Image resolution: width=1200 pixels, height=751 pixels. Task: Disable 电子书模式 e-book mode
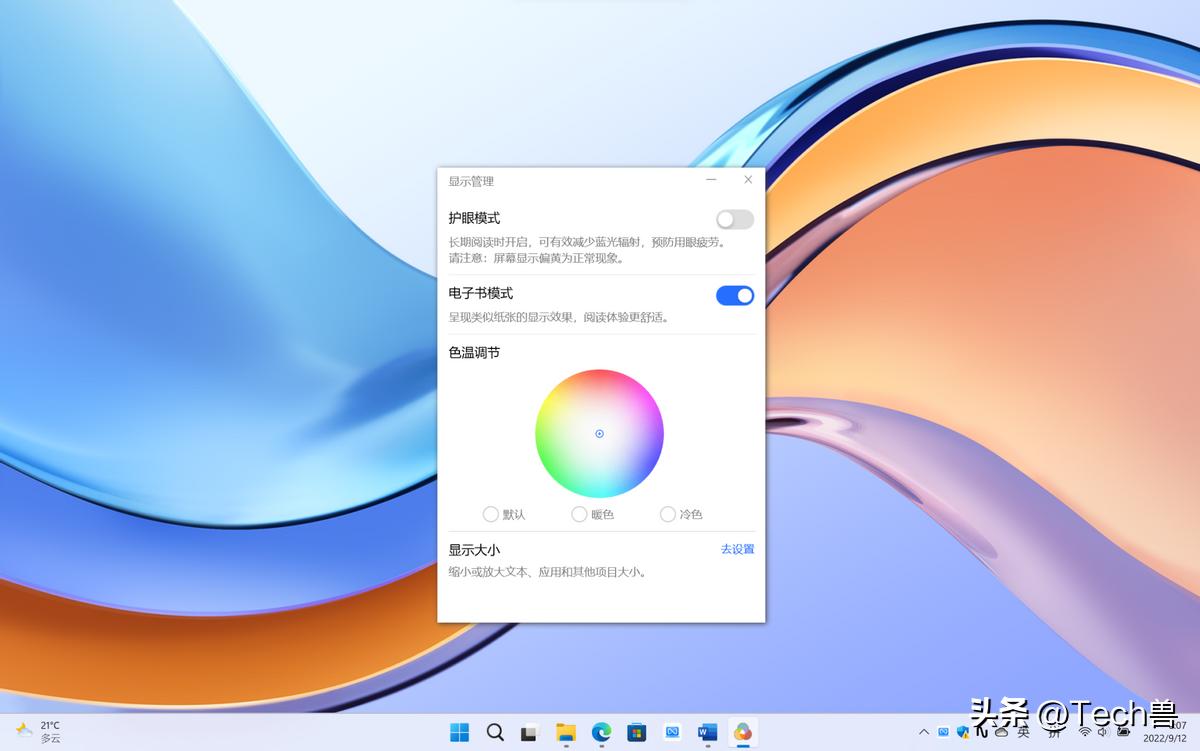click(x=734, y=295)
